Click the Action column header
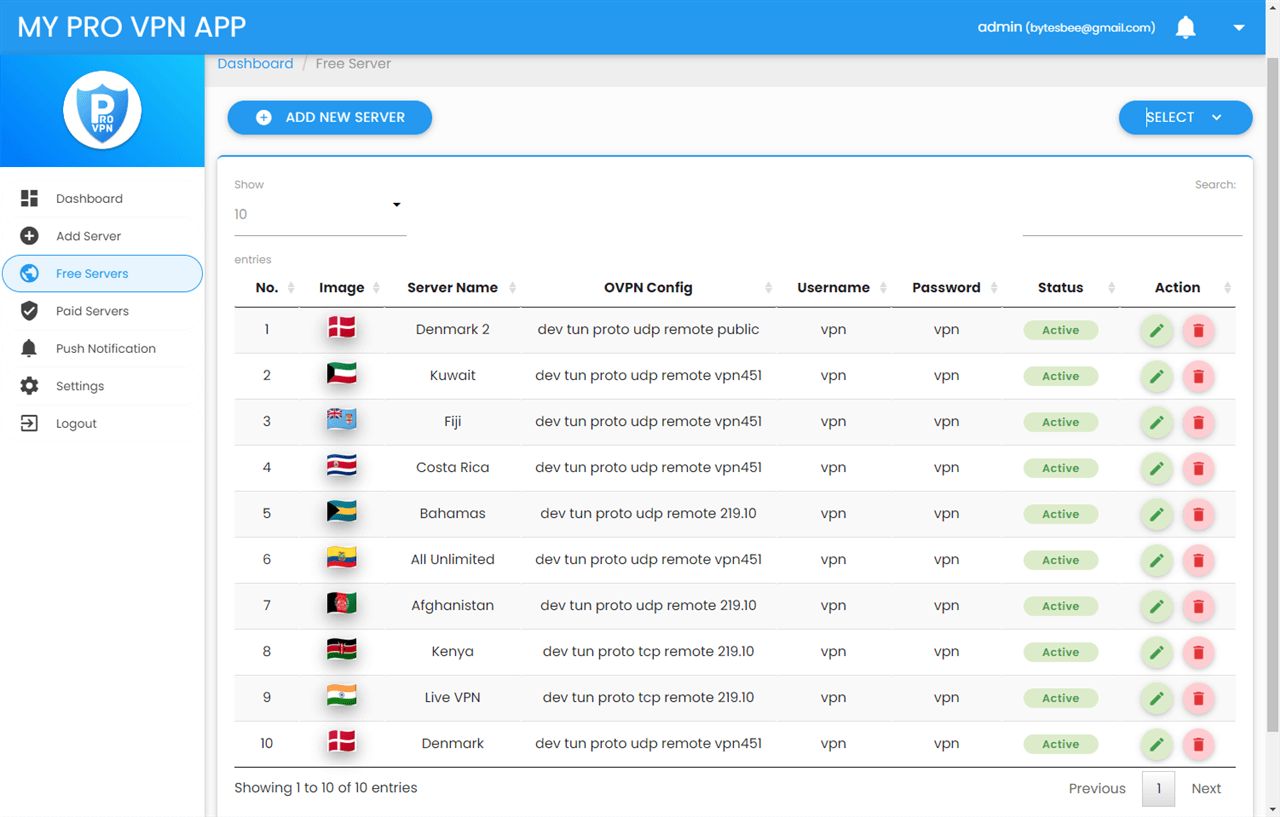Image resolution: width=1280 pixels, height=817 pixels. pyautogui.click(x=1177, y=287)
